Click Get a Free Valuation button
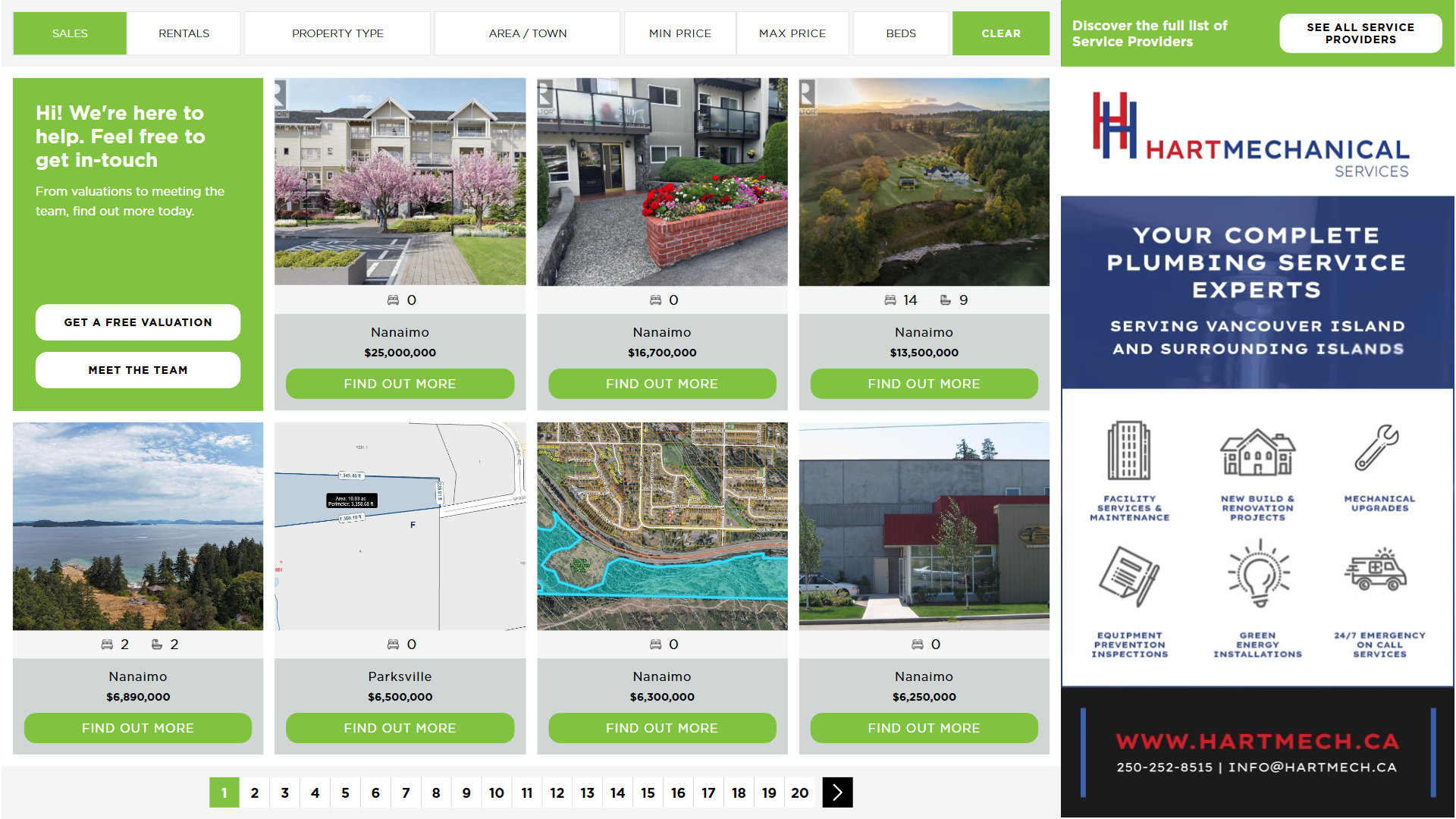This screenshot has width=1456, height=819. click(x=138, y=322)
